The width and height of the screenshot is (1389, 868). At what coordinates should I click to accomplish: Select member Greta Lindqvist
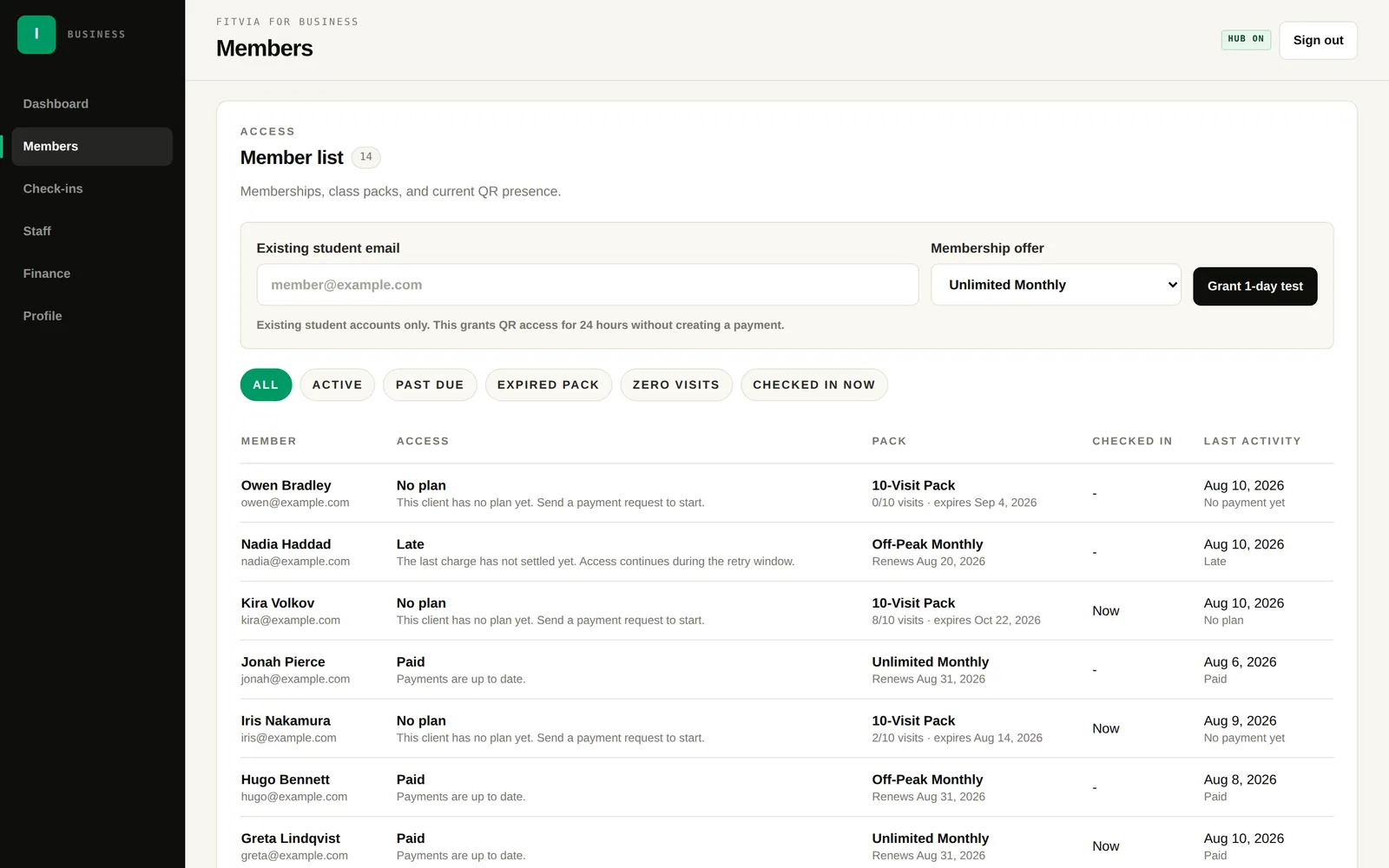tap(291, 839)
